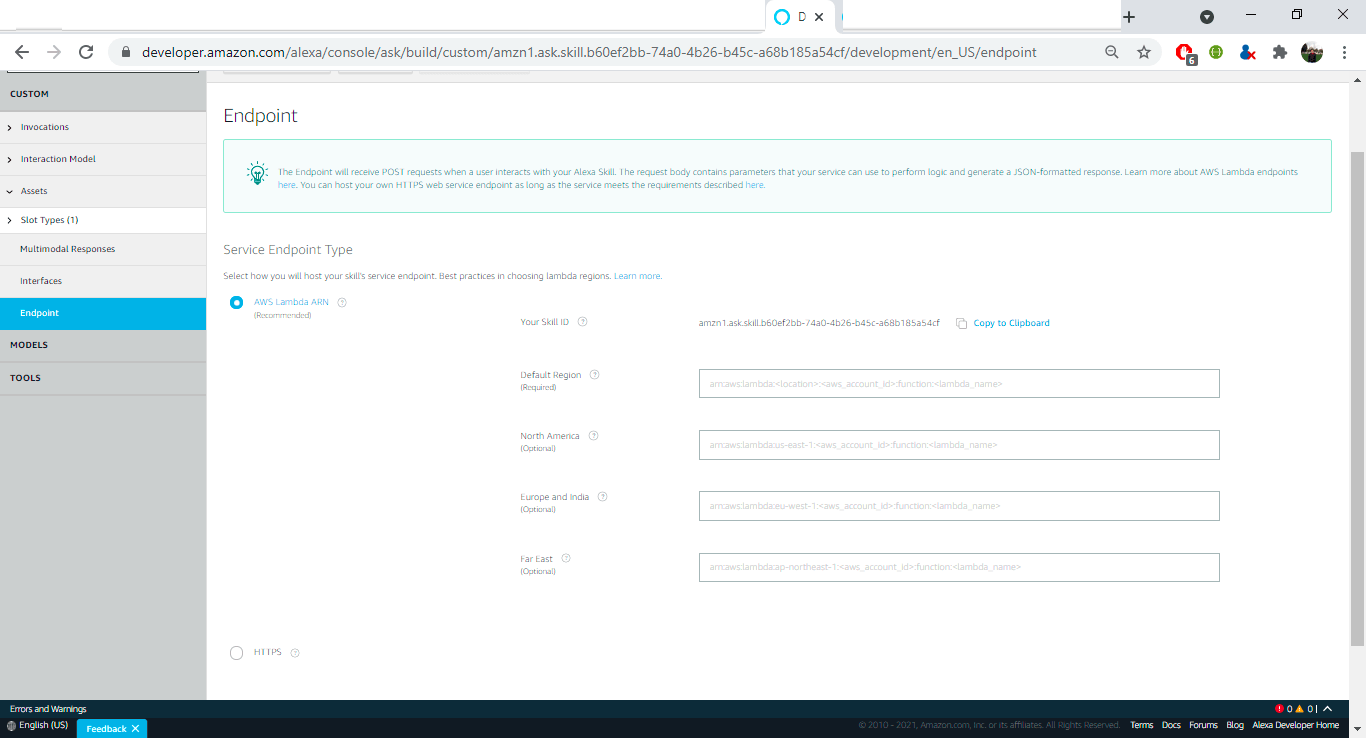This screenshot has height=738, width=1366.
Task: Expand the Assets section
Action: click(x=103, y=191)
